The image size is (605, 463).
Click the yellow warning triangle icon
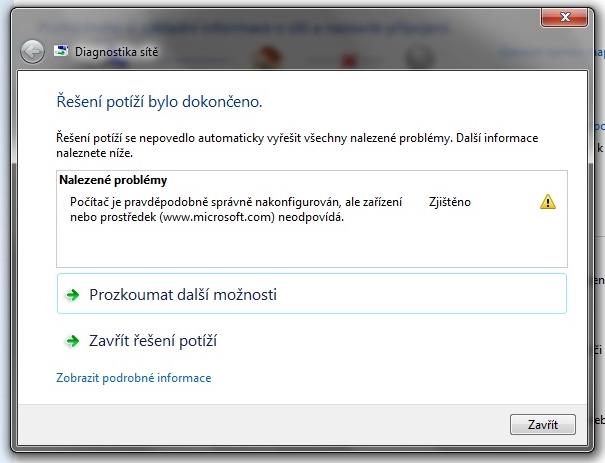548,202
